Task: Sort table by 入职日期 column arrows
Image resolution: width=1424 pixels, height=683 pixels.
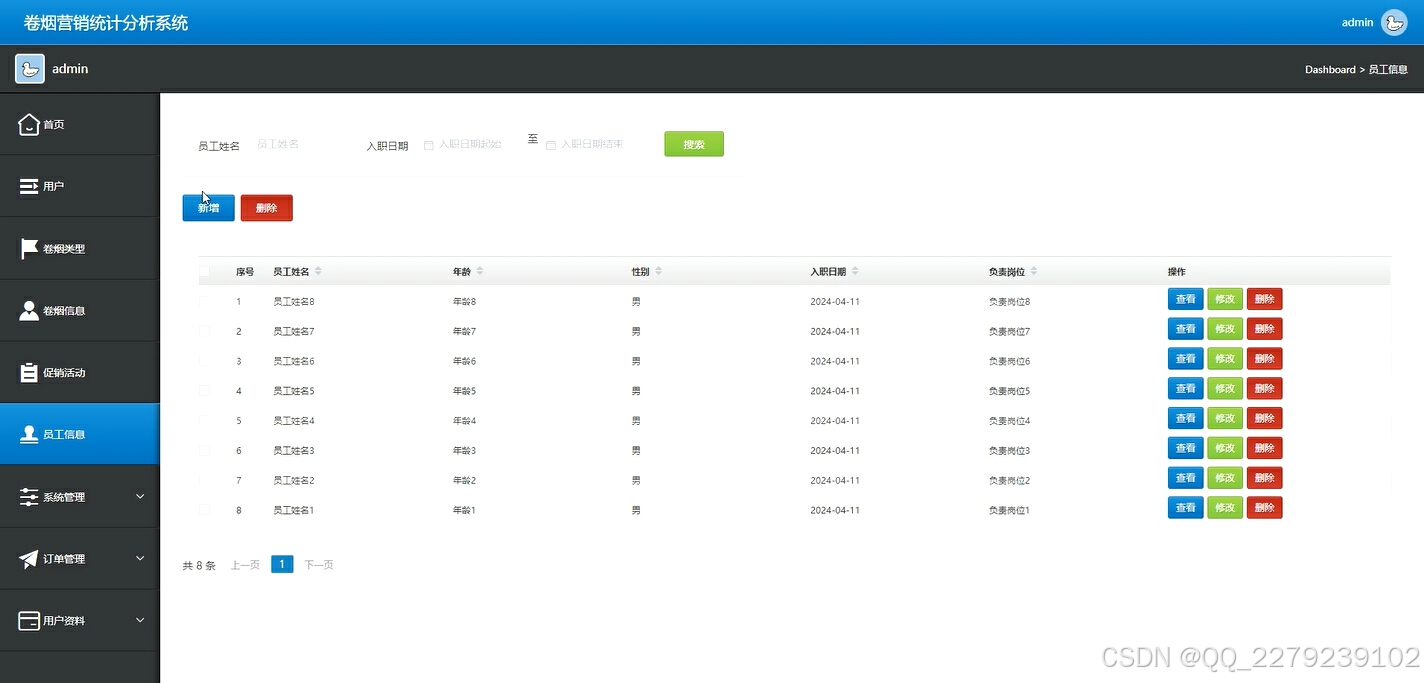Action: coord(857,271)
